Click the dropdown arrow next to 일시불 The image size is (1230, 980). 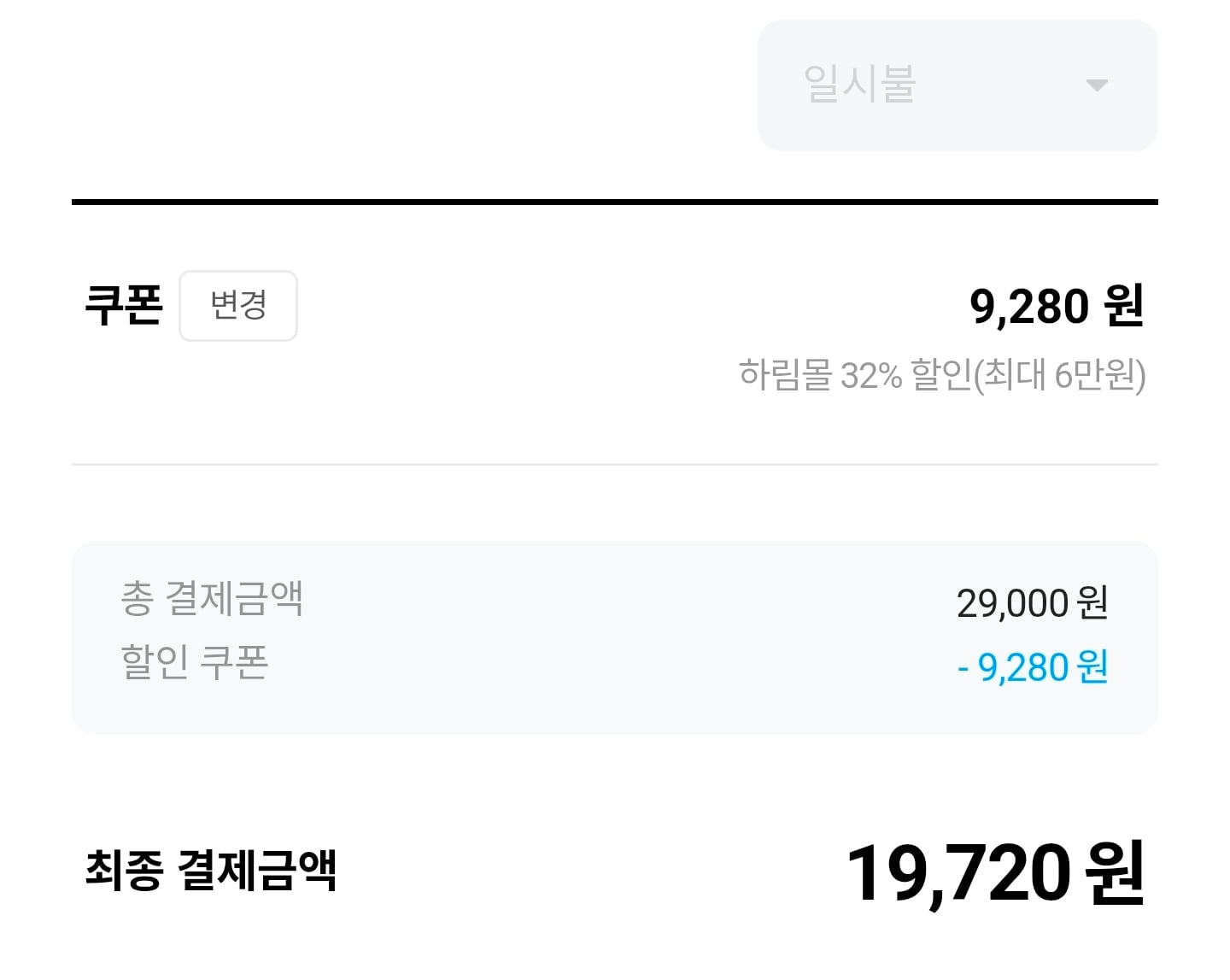[x=1098, y=85]
